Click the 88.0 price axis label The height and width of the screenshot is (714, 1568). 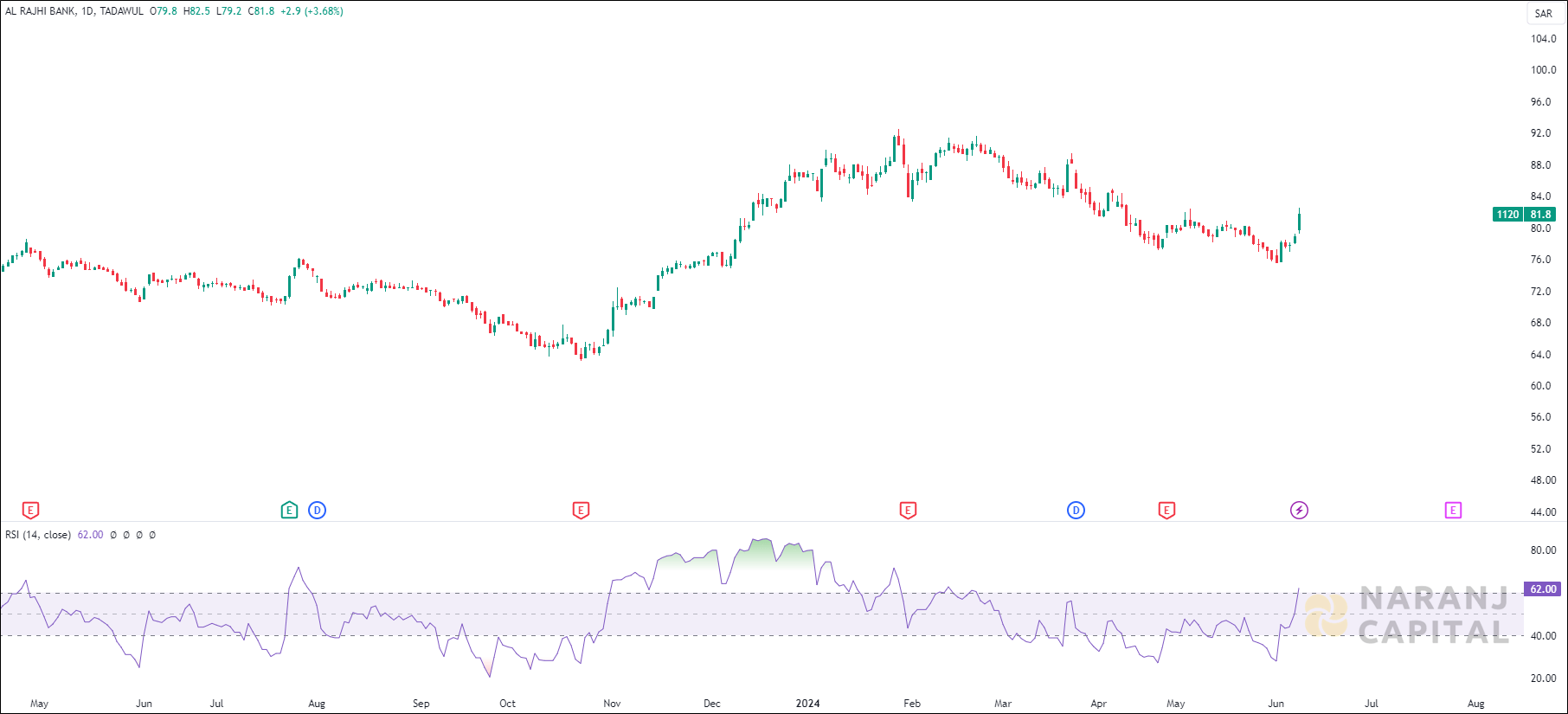coord(1540,165)
